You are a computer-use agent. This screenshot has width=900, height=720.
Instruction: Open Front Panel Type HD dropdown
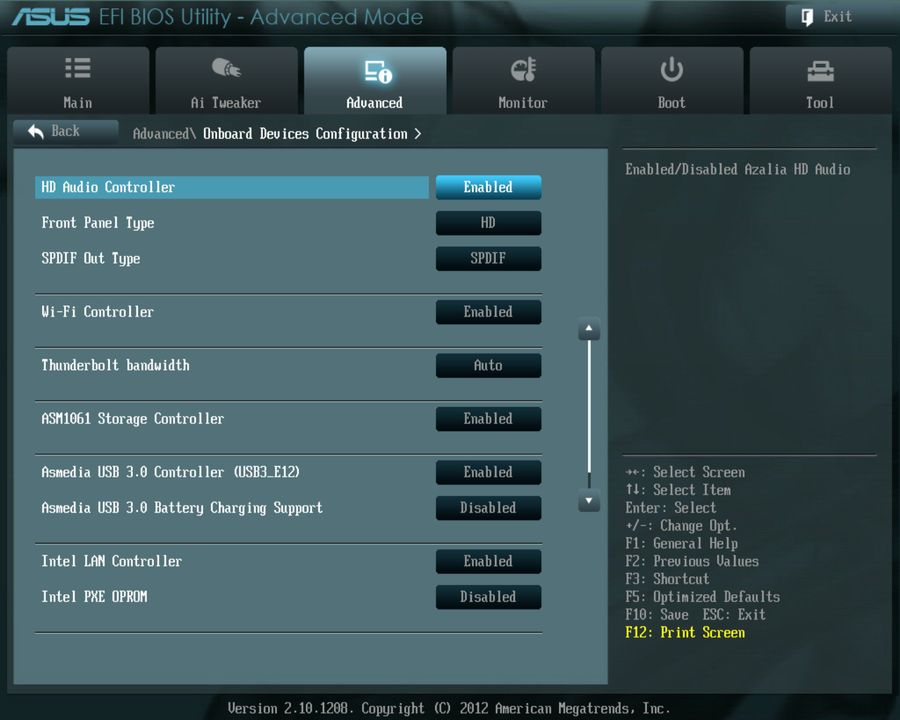coord(488,223)
